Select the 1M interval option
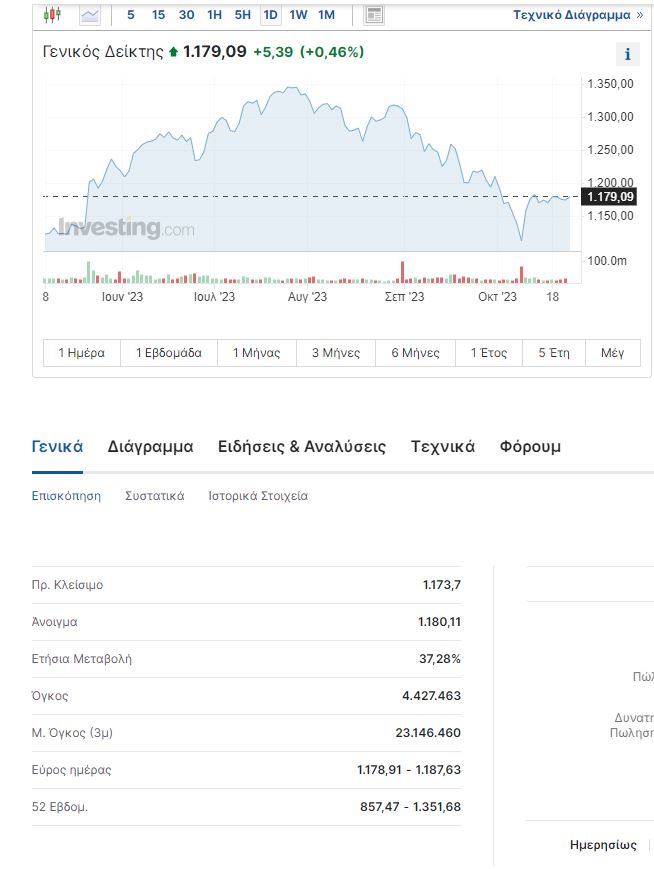Viewport: 654px width, 869px height. [326, 15]
